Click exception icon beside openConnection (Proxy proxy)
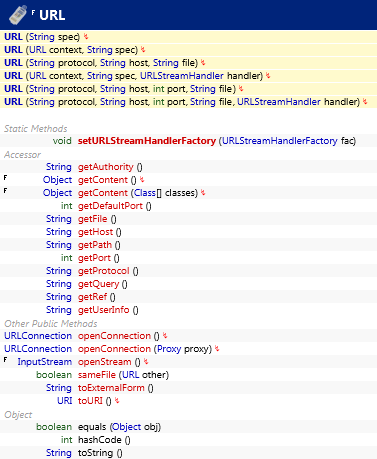This screenshot has width=377, height=459. [x=217, y=349]
